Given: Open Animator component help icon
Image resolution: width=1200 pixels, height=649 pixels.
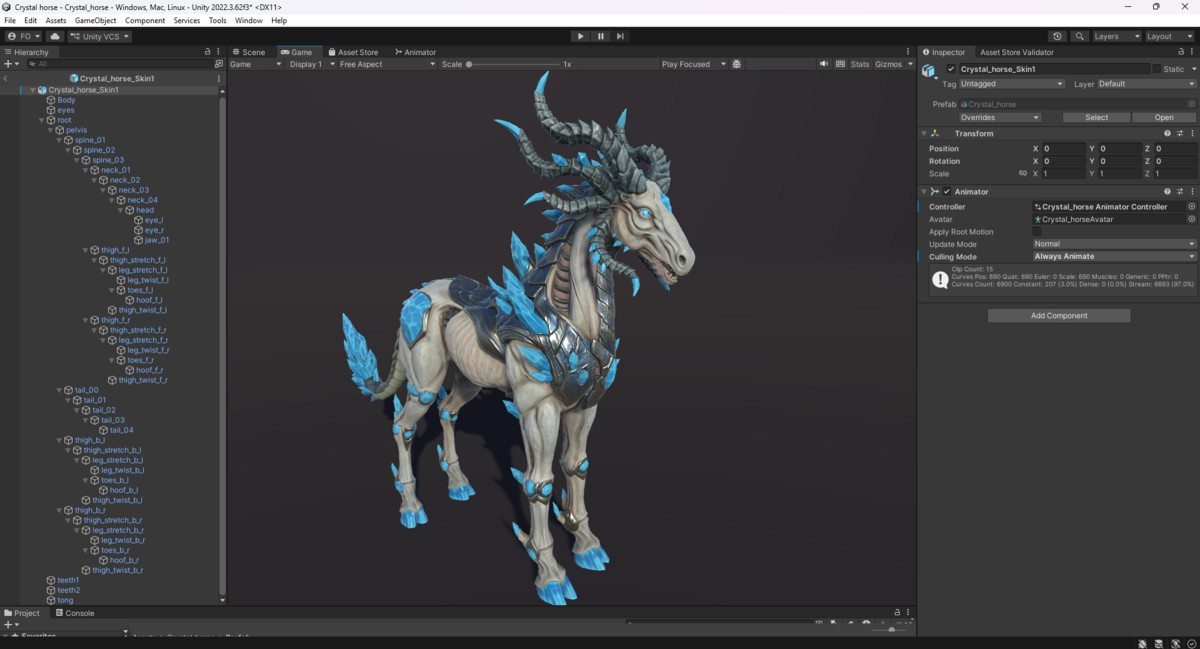Looking at the screenshot, I should [x=1167, y=191].
